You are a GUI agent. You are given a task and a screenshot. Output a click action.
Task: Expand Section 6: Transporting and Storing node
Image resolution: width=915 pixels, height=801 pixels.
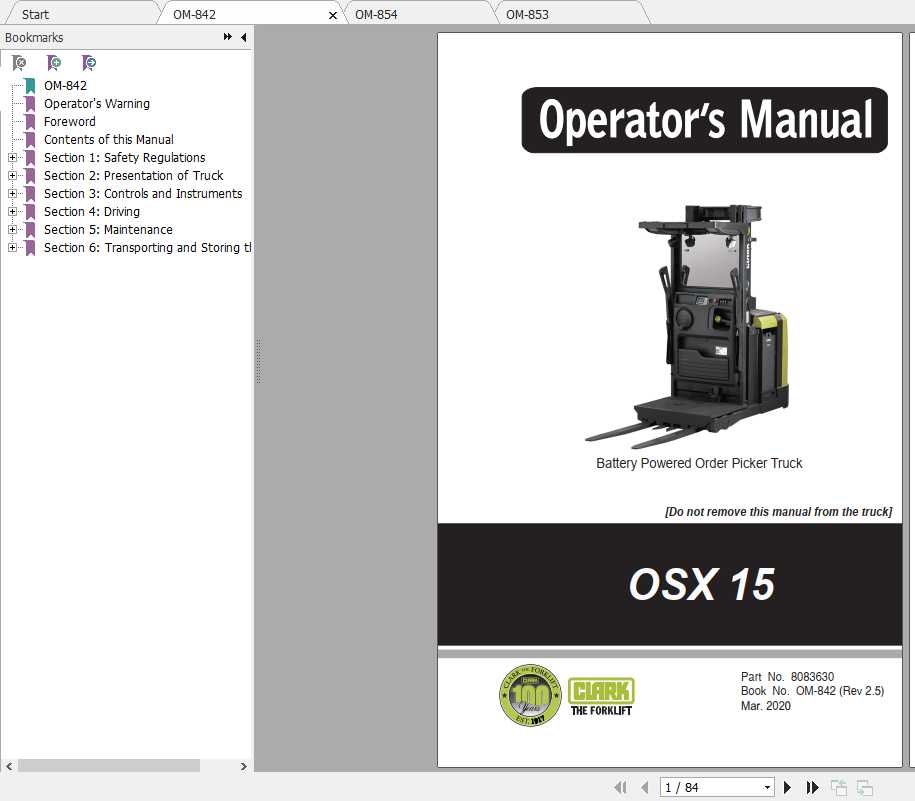tap(12, 248)
